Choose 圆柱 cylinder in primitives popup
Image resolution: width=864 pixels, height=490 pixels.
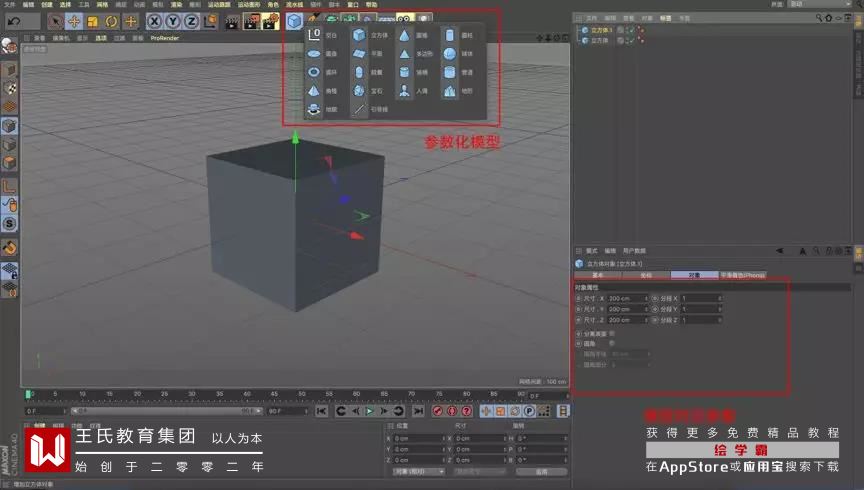click(458, 35)
